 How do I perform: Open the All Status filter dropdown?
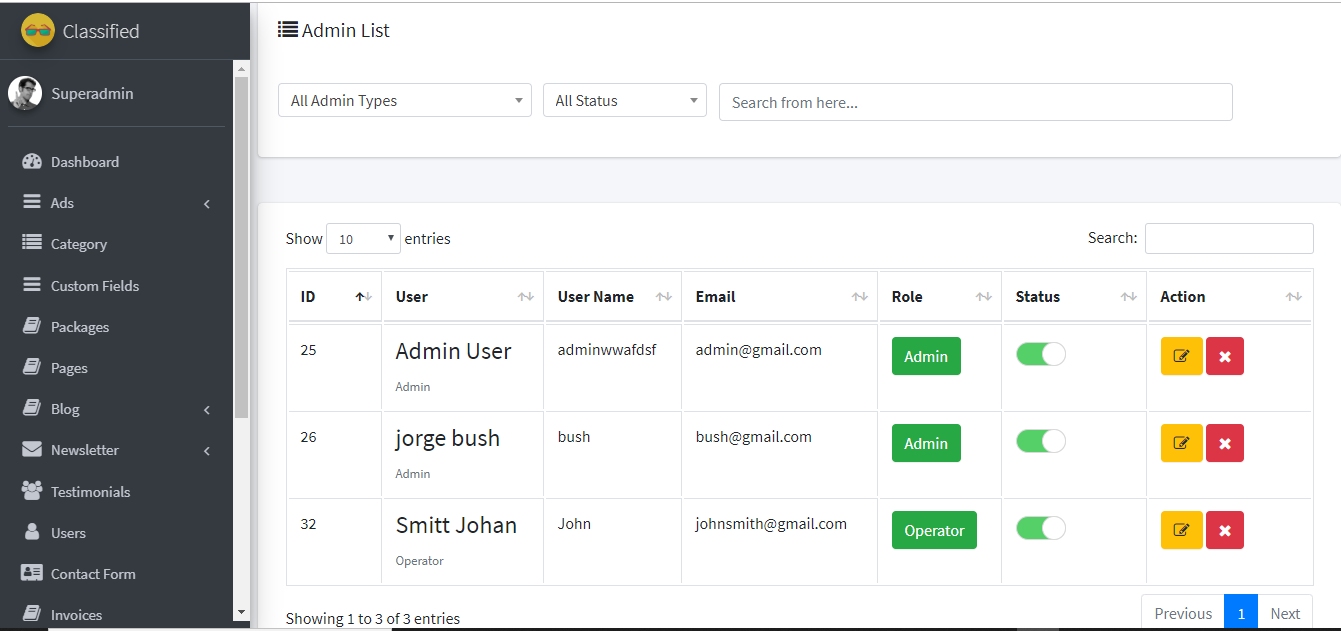[624, 100]
